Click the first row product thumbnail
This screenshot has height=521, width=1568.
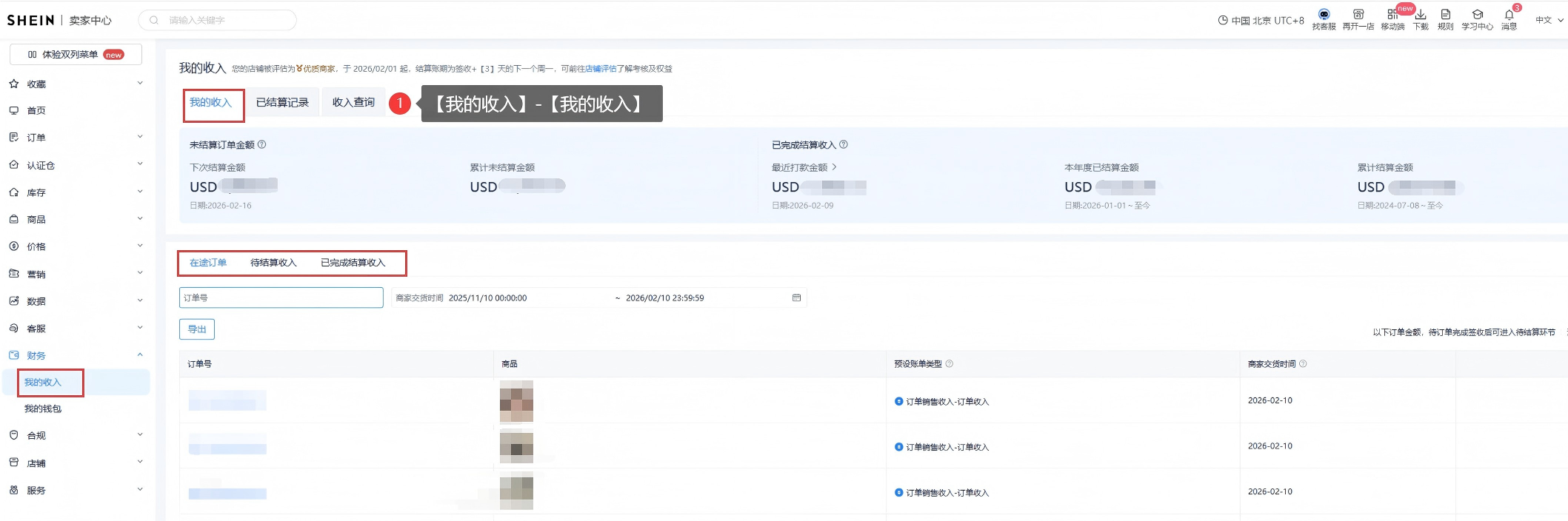[516, 401]
